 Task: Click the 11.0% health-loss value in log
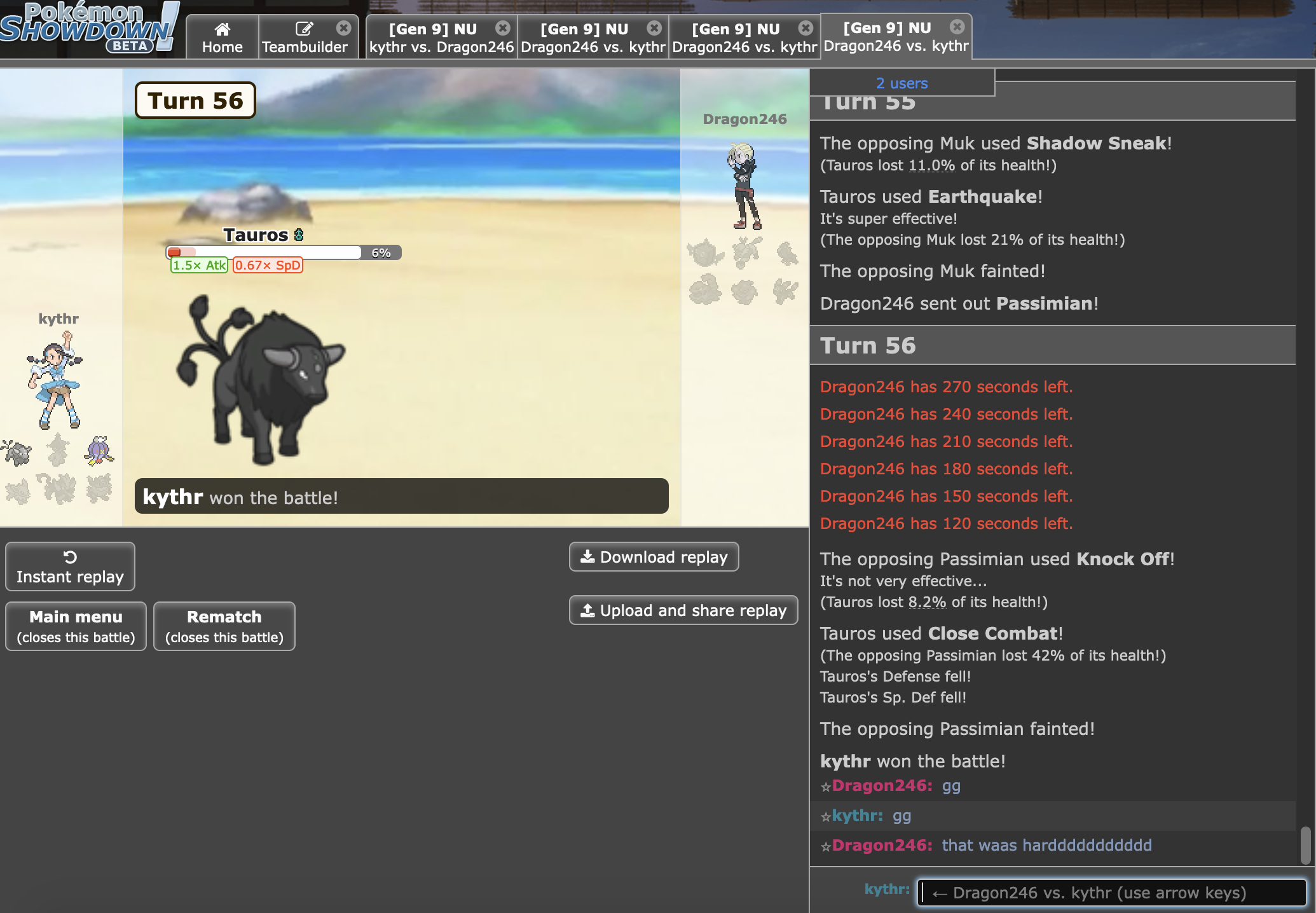click(931, 165)
